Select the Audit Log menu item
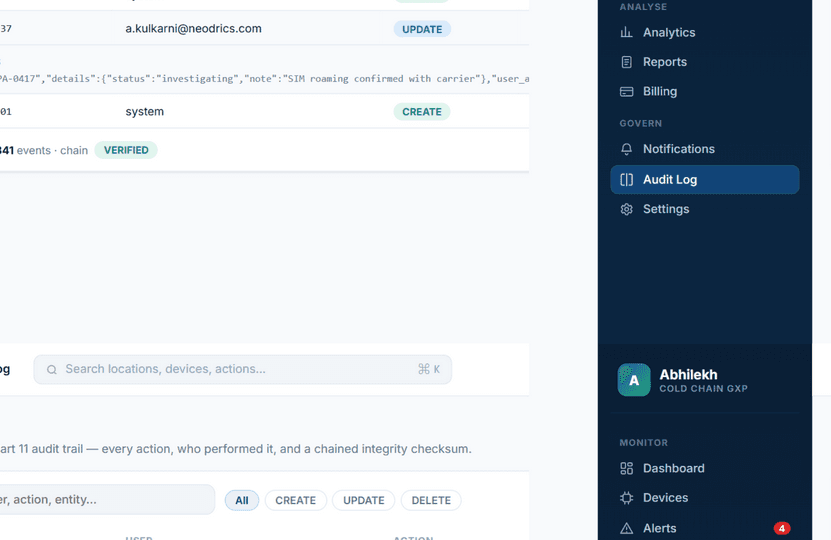The height and width of the screenshot is (540, 831). click(x=704, y=180)
